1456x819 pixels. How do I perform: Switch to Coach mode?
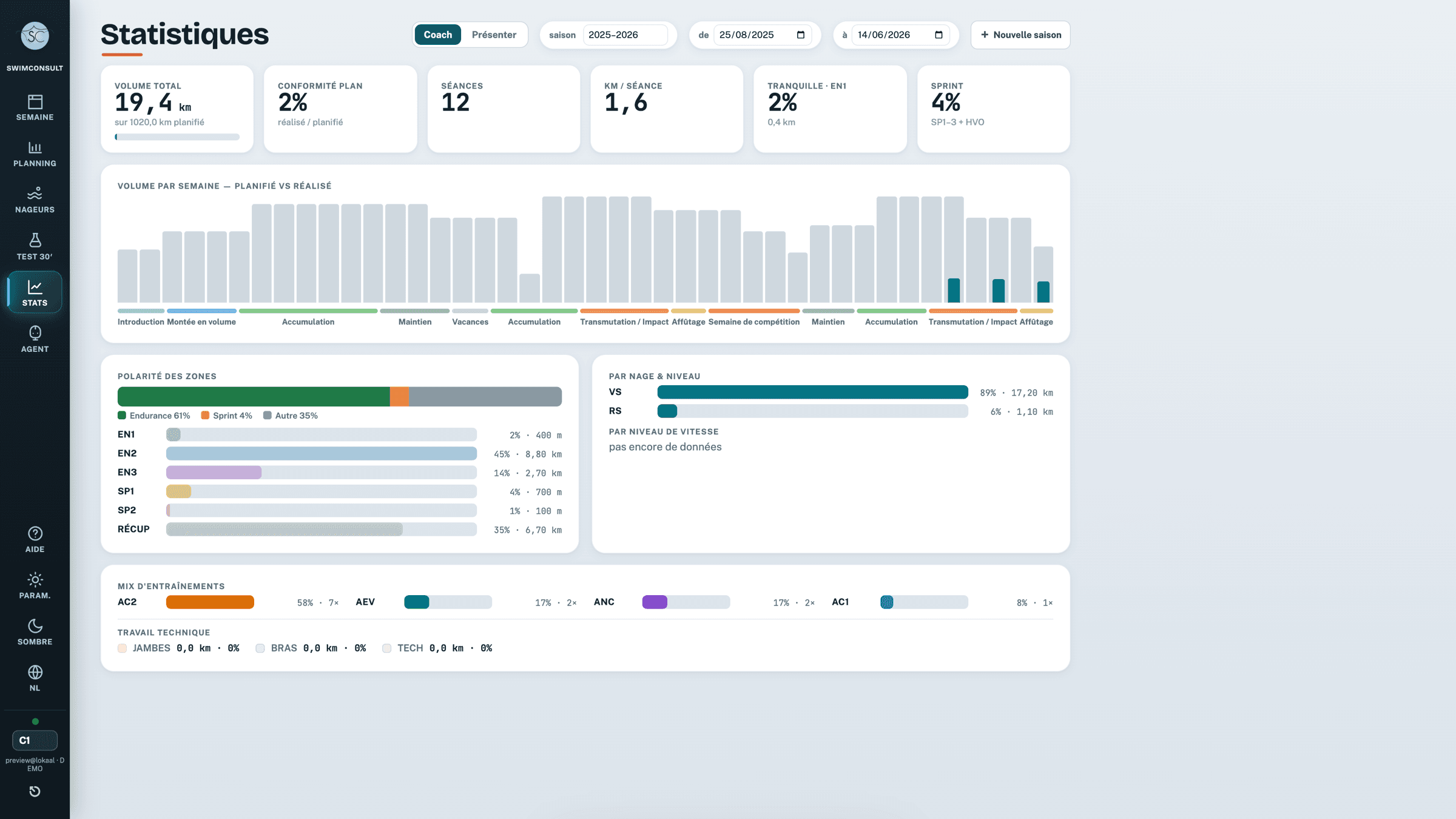coord(438,35)
